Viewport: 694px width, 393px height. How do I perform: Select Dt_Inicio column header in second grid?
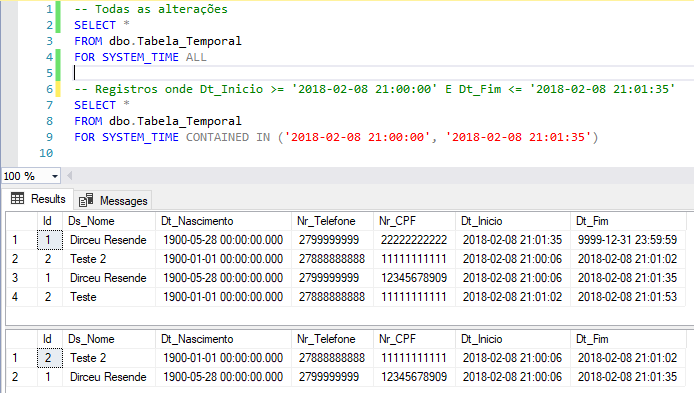(x=513, y=339)
